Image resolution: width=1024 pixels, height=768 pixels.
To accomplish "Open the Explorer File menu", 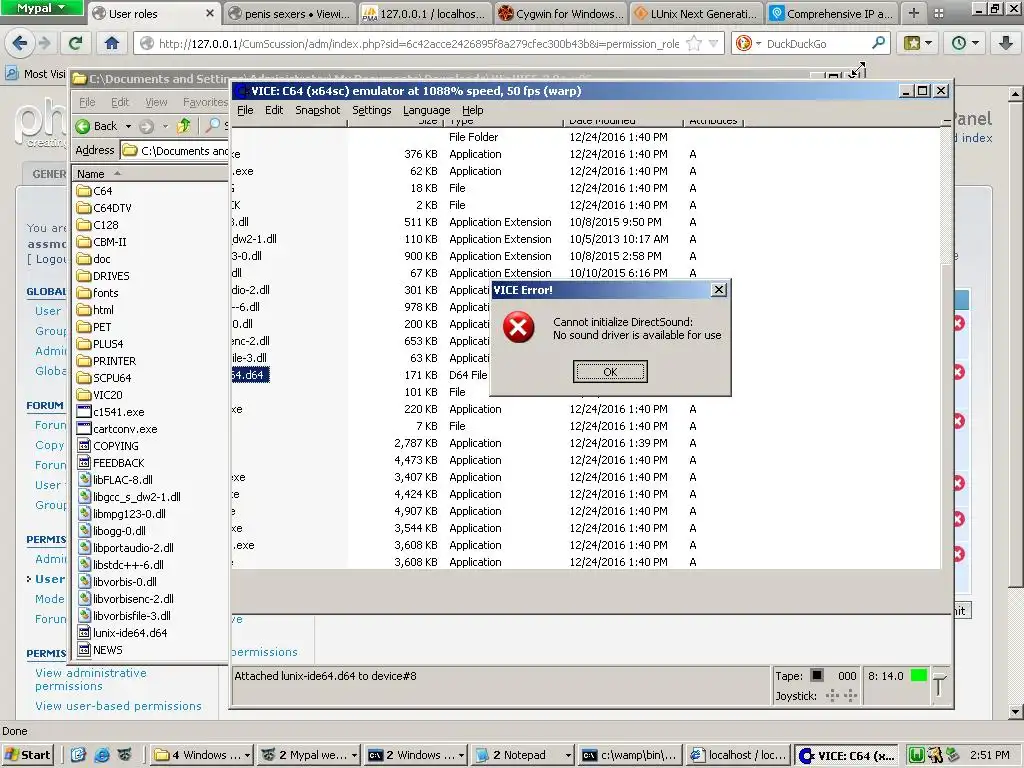I will tap(87, 102).
